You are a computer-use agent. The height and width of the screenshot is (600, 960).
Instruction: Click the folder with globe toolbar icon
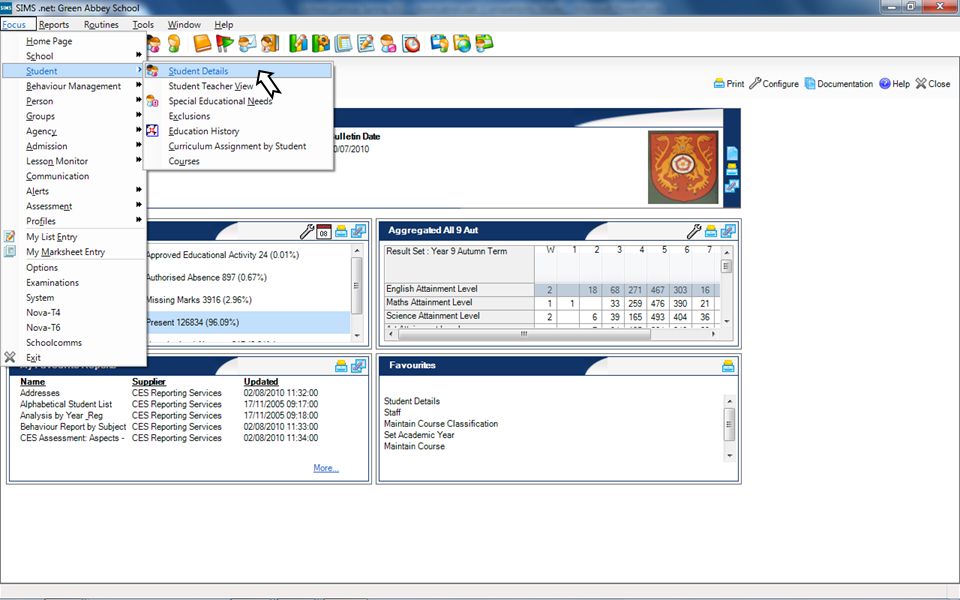462,43
